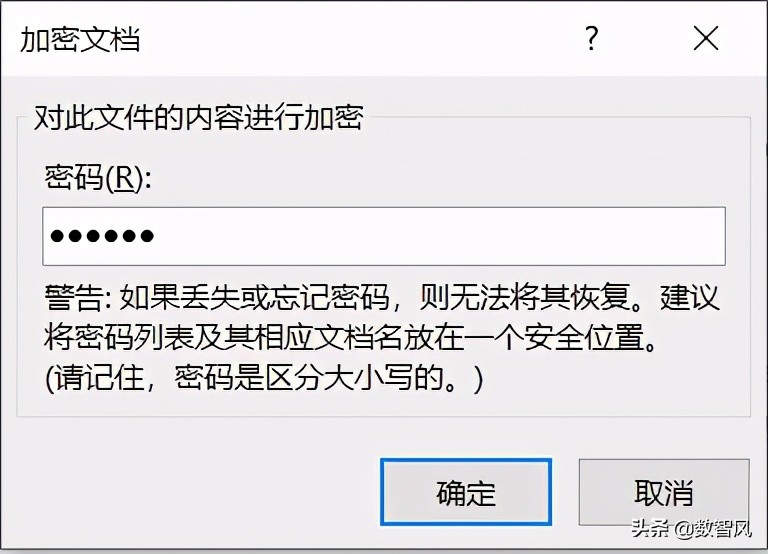The height and width of the screenshot is (554, 768).
Task: Click 建议 at the end of the first warning line
Action: (690, 297)
